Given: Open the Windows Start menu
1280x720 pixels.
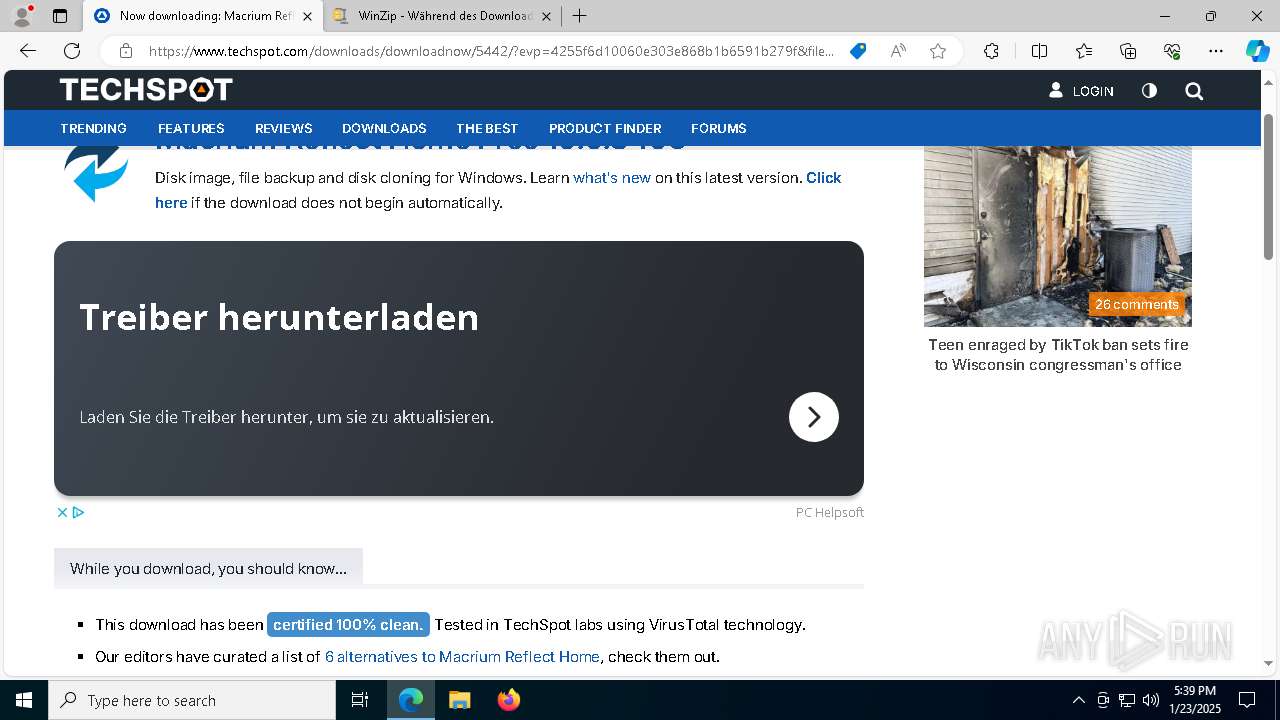Looking at the screenshot, I should [24, 700].
